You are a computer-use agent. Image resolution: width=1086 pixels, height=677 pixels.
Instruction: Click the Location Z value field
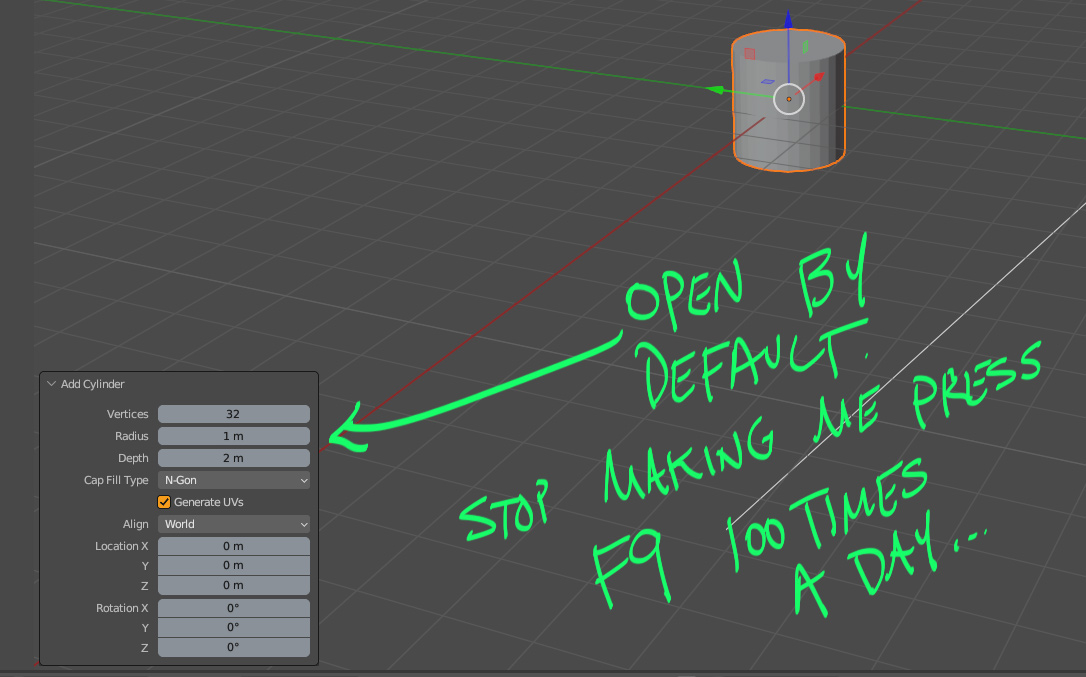tap(233, 586)
